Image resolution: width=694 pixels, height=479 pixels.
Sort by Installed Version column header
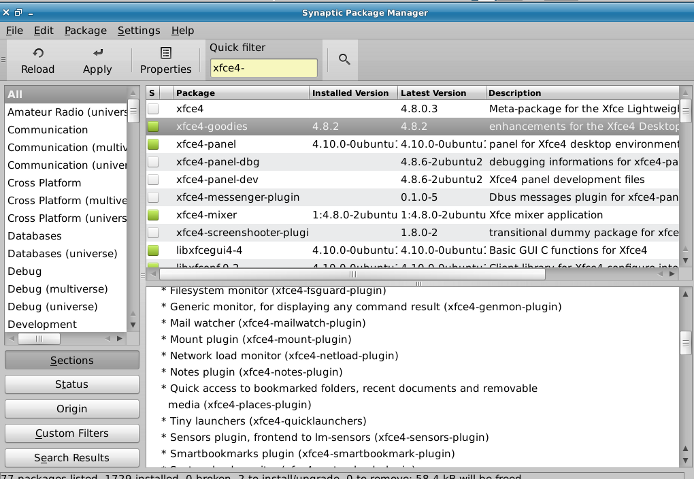353,93
